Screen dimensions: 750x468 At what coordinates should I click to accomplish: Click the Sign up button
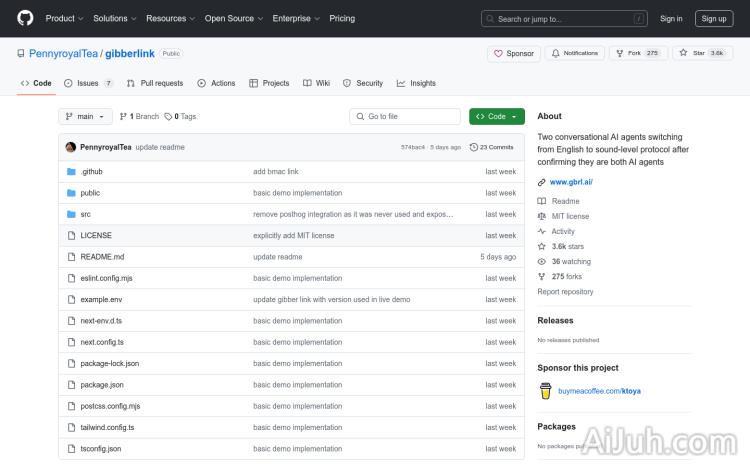[714, 18]
